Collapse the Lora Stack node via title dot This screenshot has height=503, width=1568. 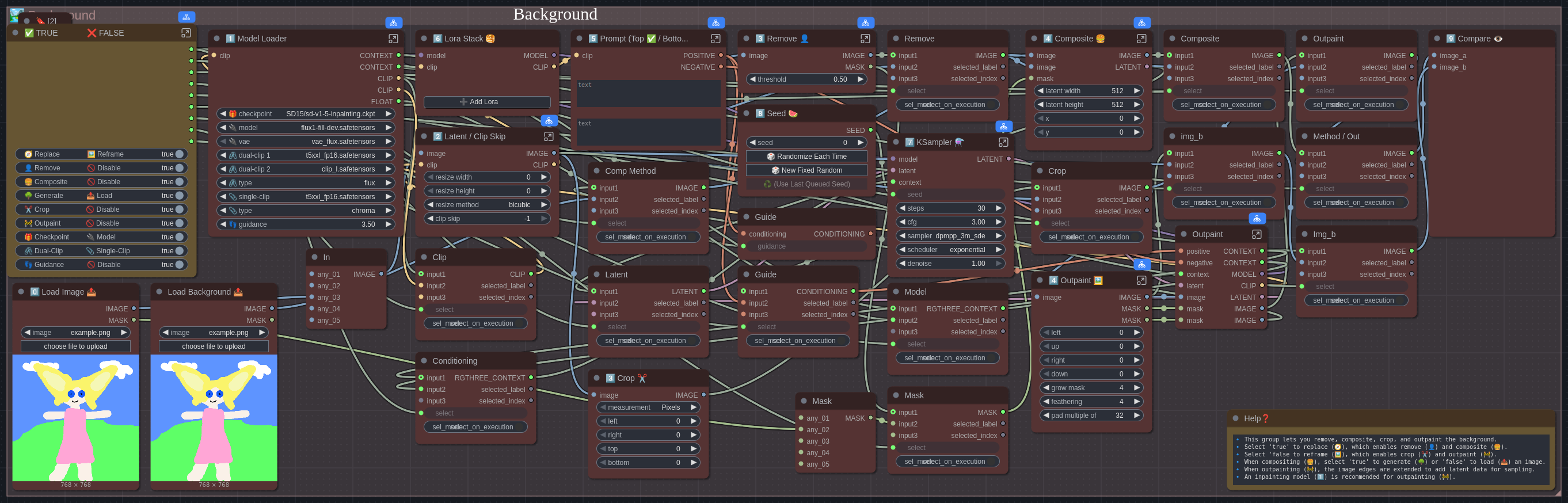point(424,39)
